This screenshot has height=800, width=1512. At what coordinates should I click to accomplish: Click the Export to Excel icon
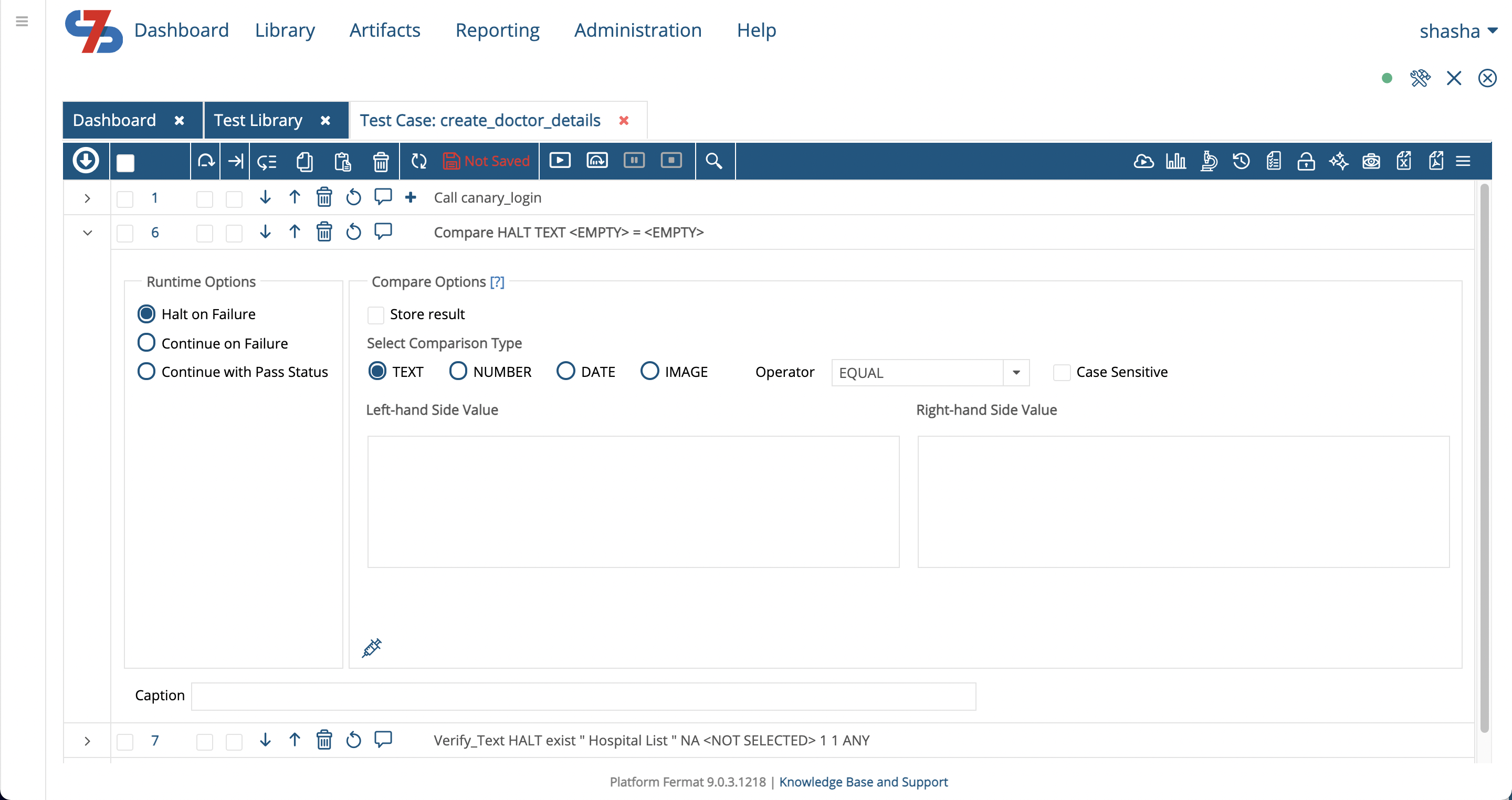[x=1403, y=161]
